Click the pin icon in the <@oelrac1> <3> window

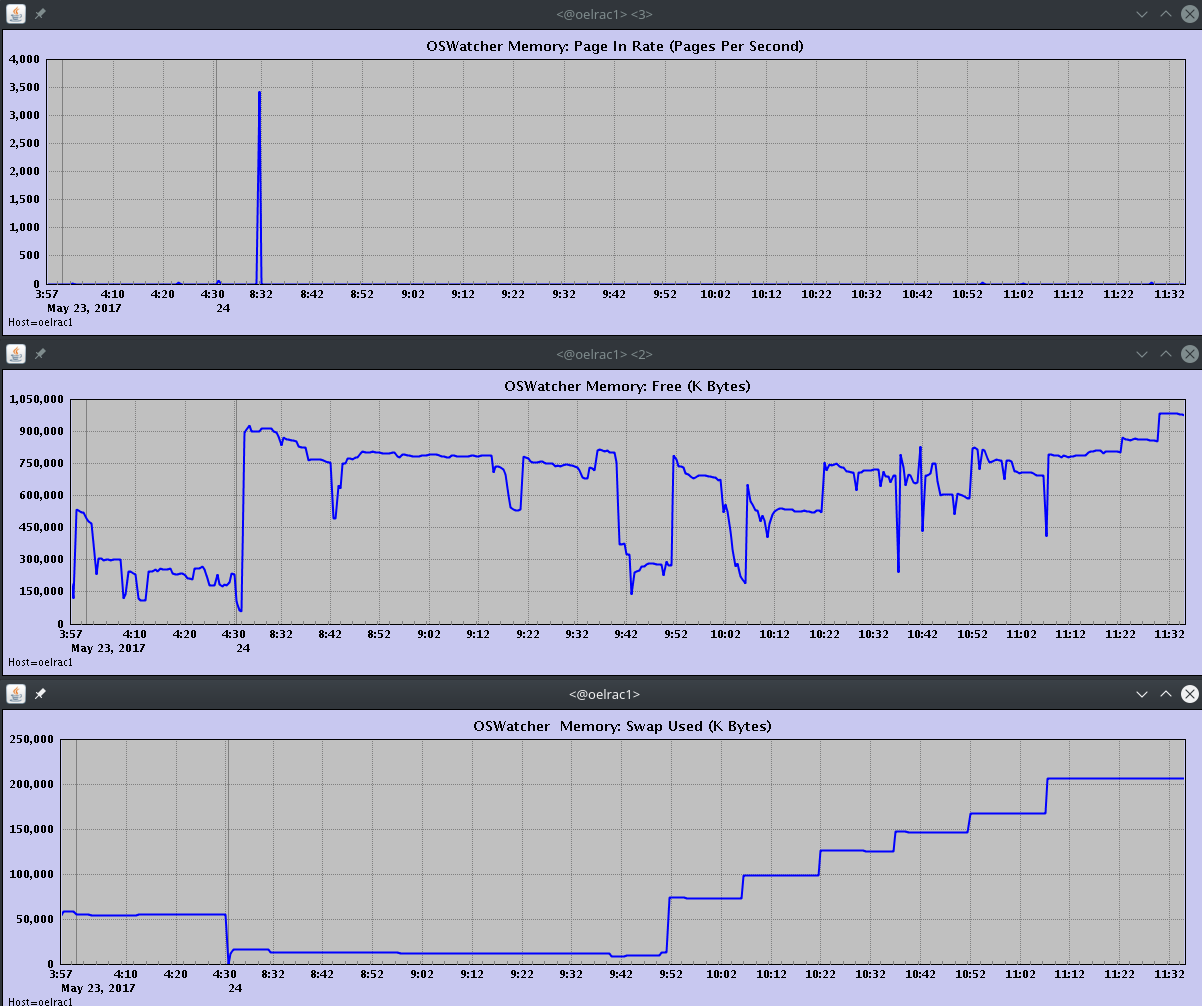[40, 14]
